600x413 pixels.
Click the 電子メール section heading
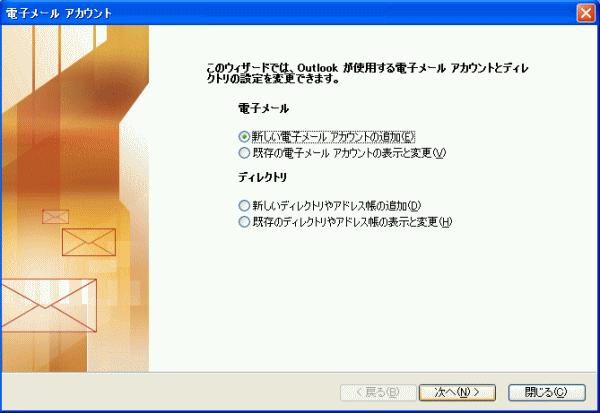[263, 109]
